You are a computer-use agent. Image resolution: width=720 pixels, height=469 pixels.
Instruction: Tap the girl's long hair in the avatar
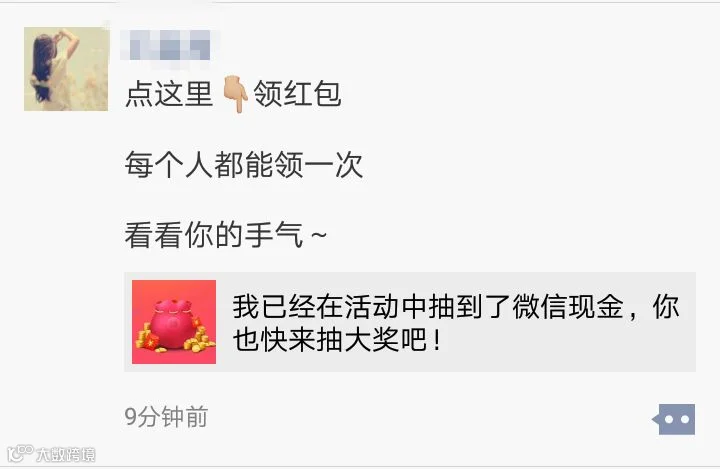[x=41, y=69]
